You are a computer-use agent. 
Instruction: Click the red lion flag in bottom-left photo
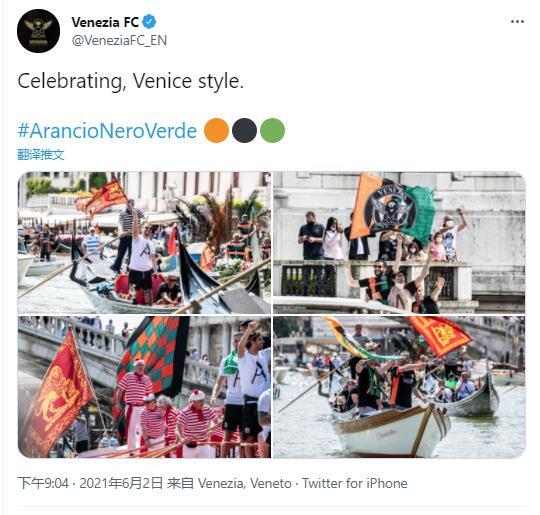click(x=57, y=393)
